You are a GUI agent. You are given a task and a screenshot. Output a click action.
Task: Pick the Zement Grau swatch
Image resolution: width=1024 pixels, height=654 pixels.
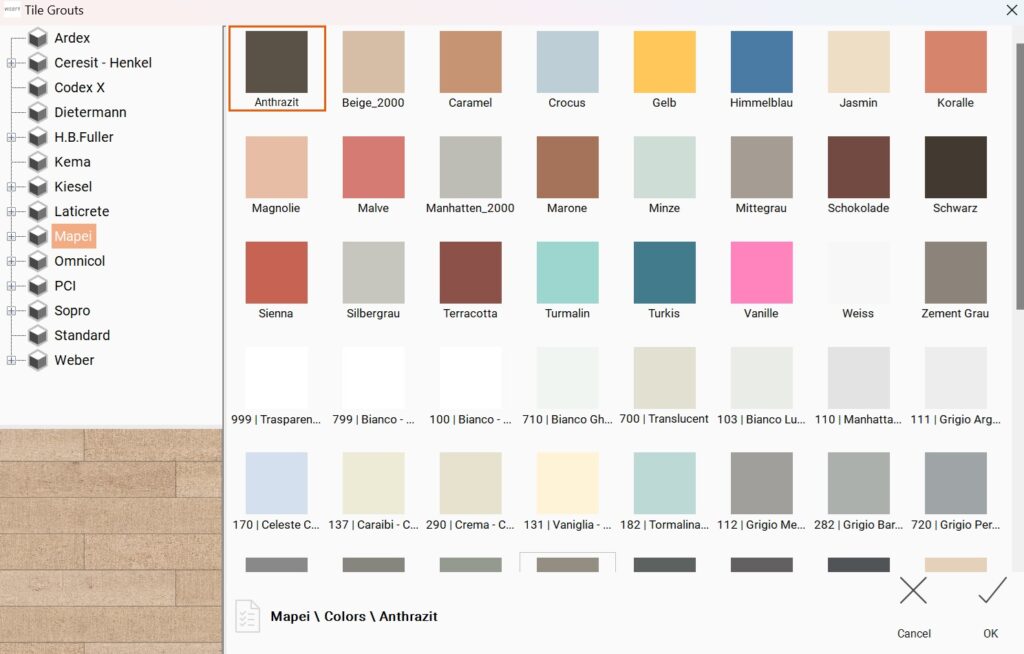pyautogui.click(x=955, y=272)
